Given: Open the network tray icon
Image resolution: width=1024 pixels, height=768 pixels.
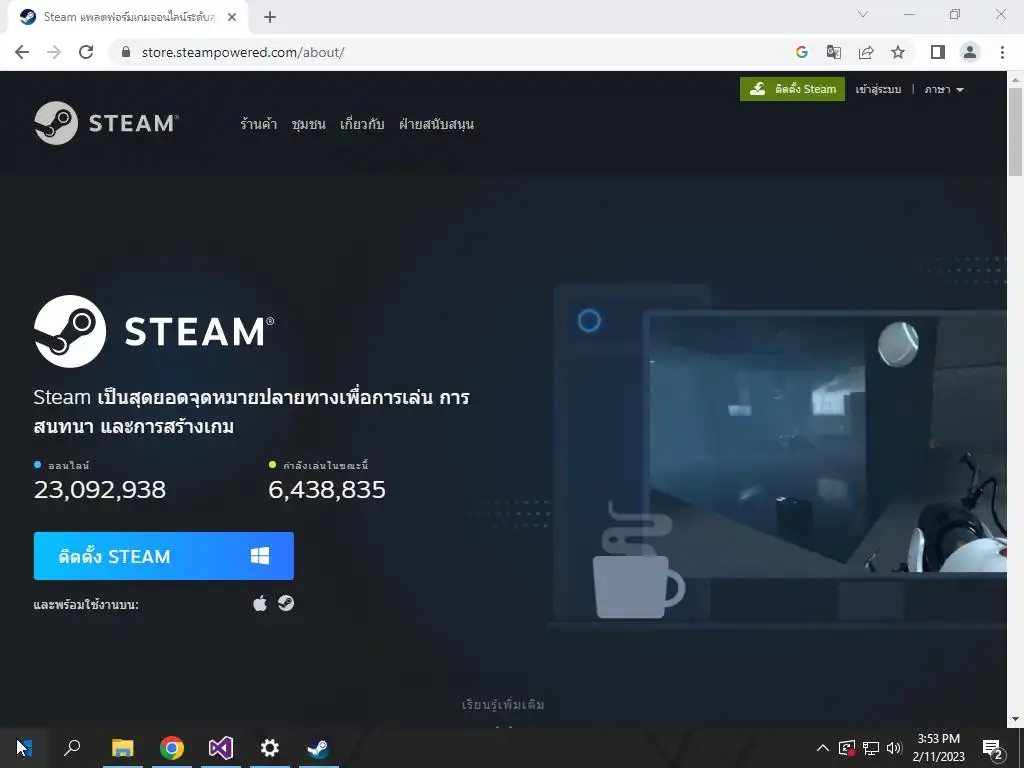Looking at the screenshot, I should [871, 748].
